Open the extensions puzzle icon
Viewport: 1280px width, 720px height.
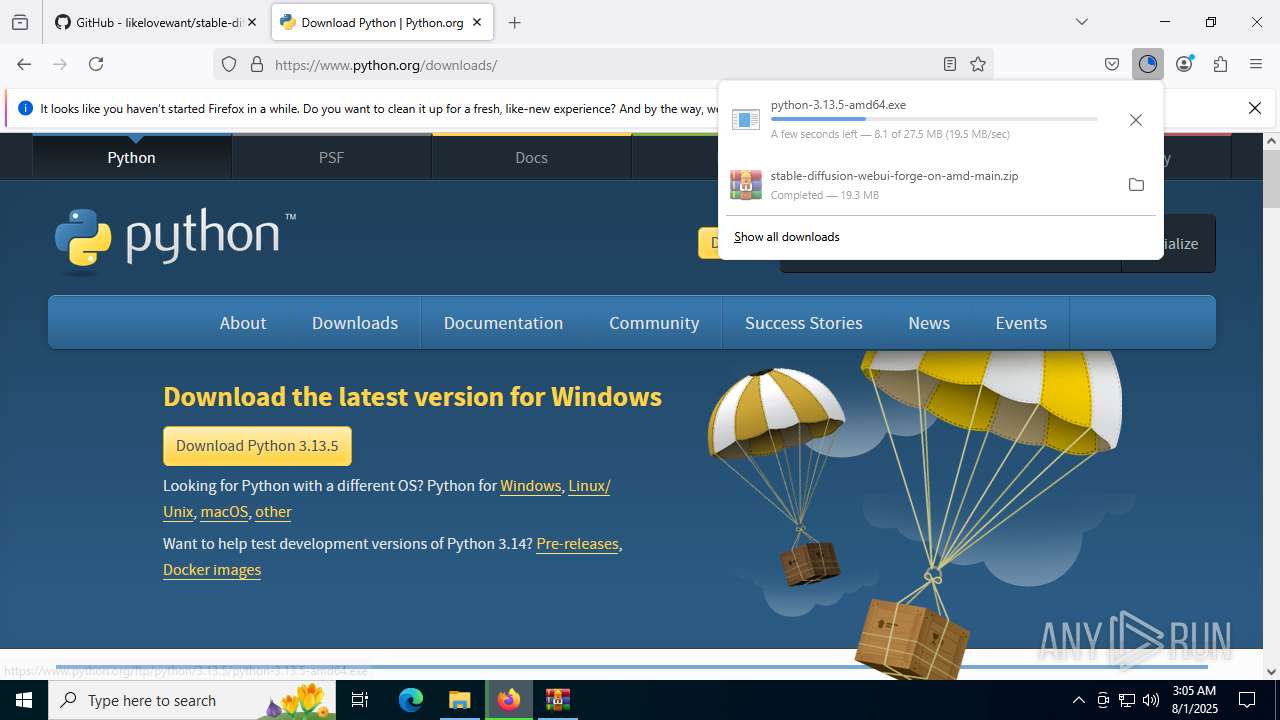click(x=1220, y=64)
